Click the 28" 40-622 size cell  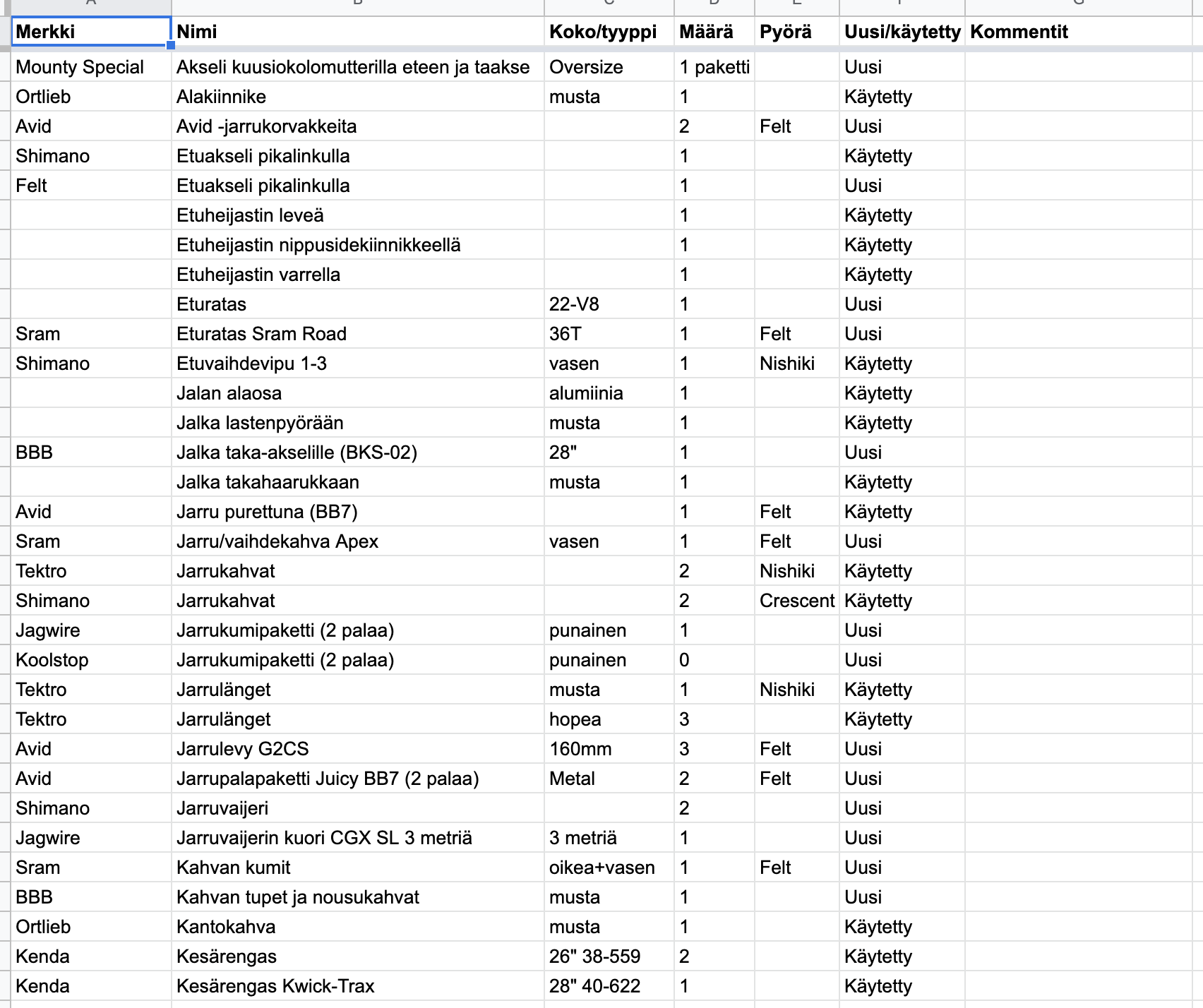point(609,986)
